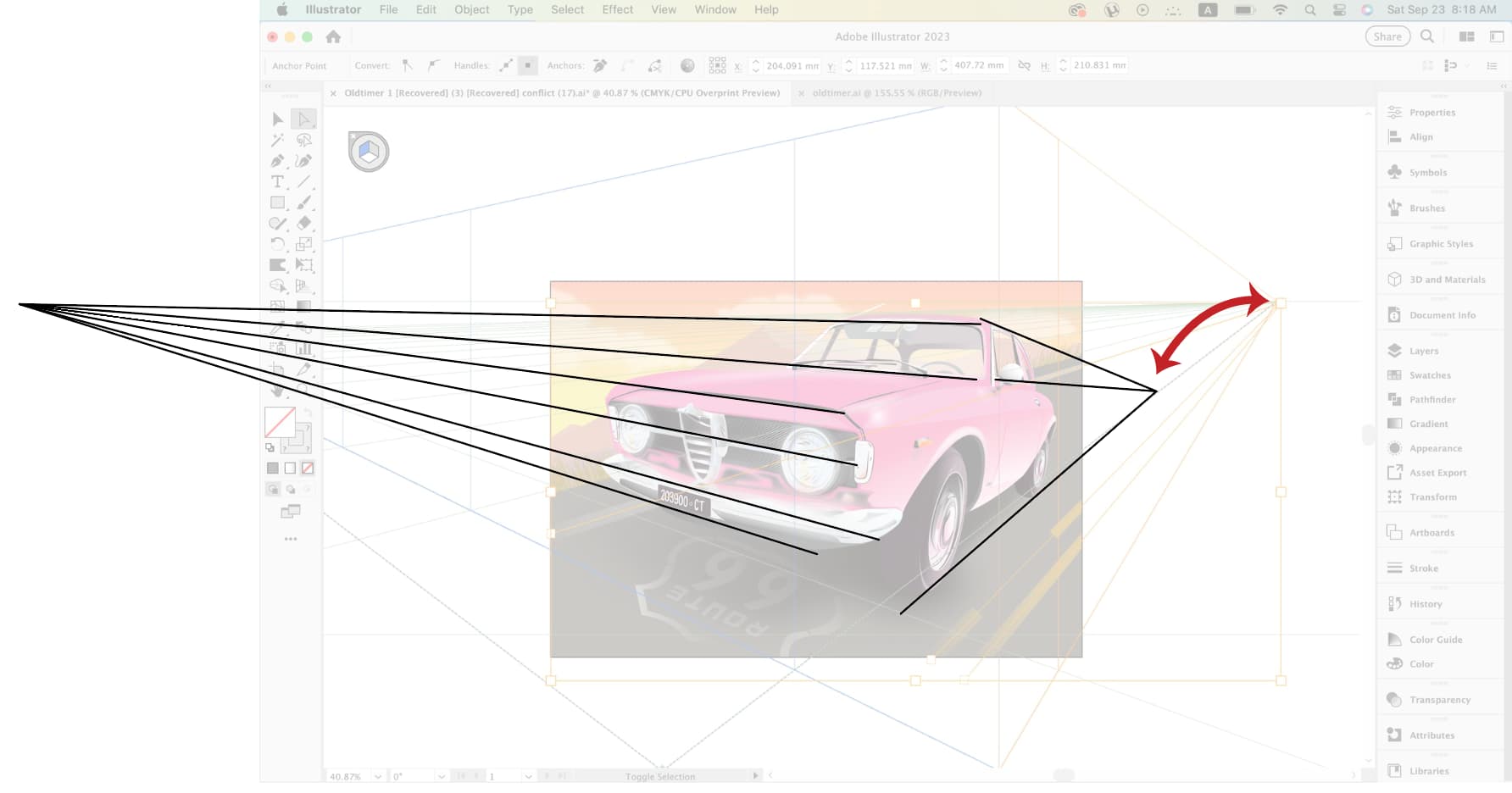Select the None fill mode box
Viewport: 1512px width, 793px height.
[x=308, y=468]
